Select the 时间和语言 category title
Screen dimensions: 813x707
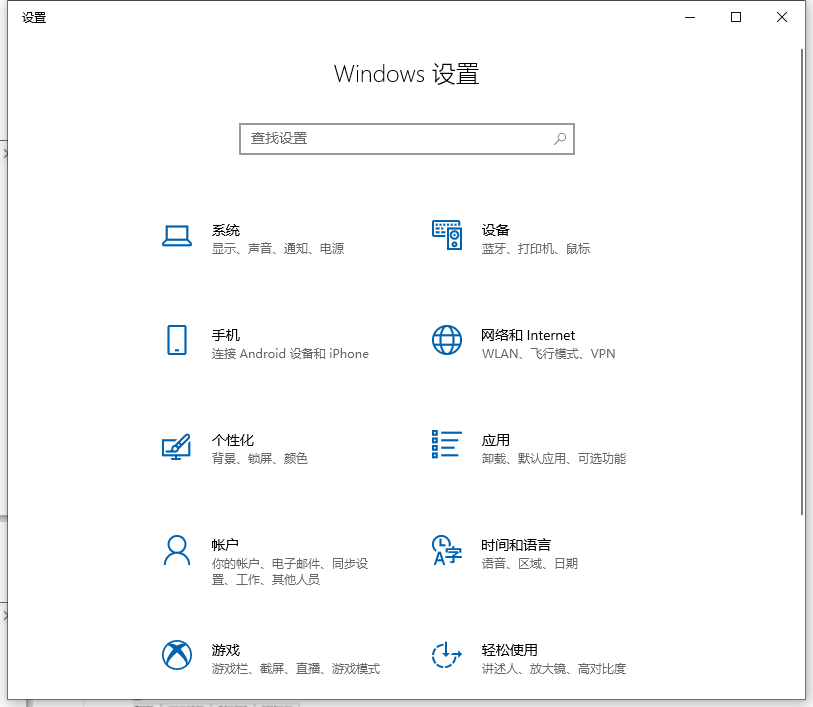click(516, 545)
